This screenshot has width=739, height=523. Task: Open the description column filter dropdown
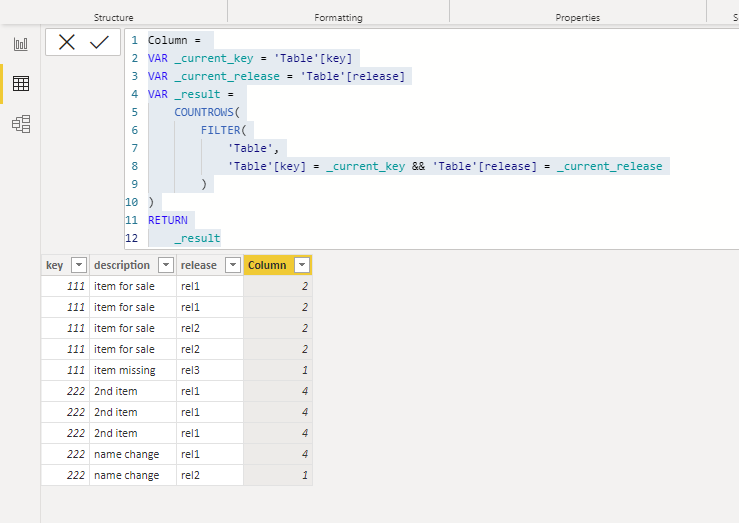[x=166, y=265]
